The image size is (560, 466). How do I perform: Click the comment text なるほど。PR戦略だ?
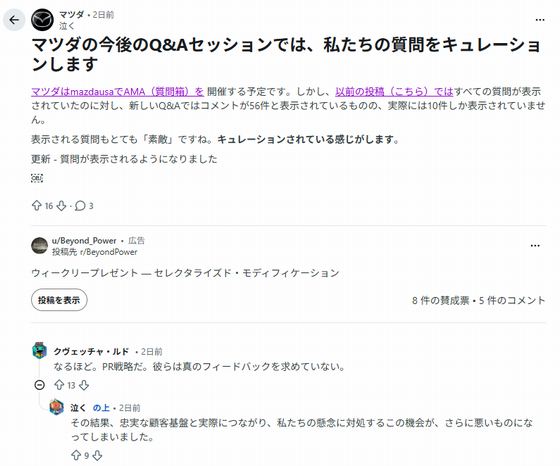click(199, 367)
